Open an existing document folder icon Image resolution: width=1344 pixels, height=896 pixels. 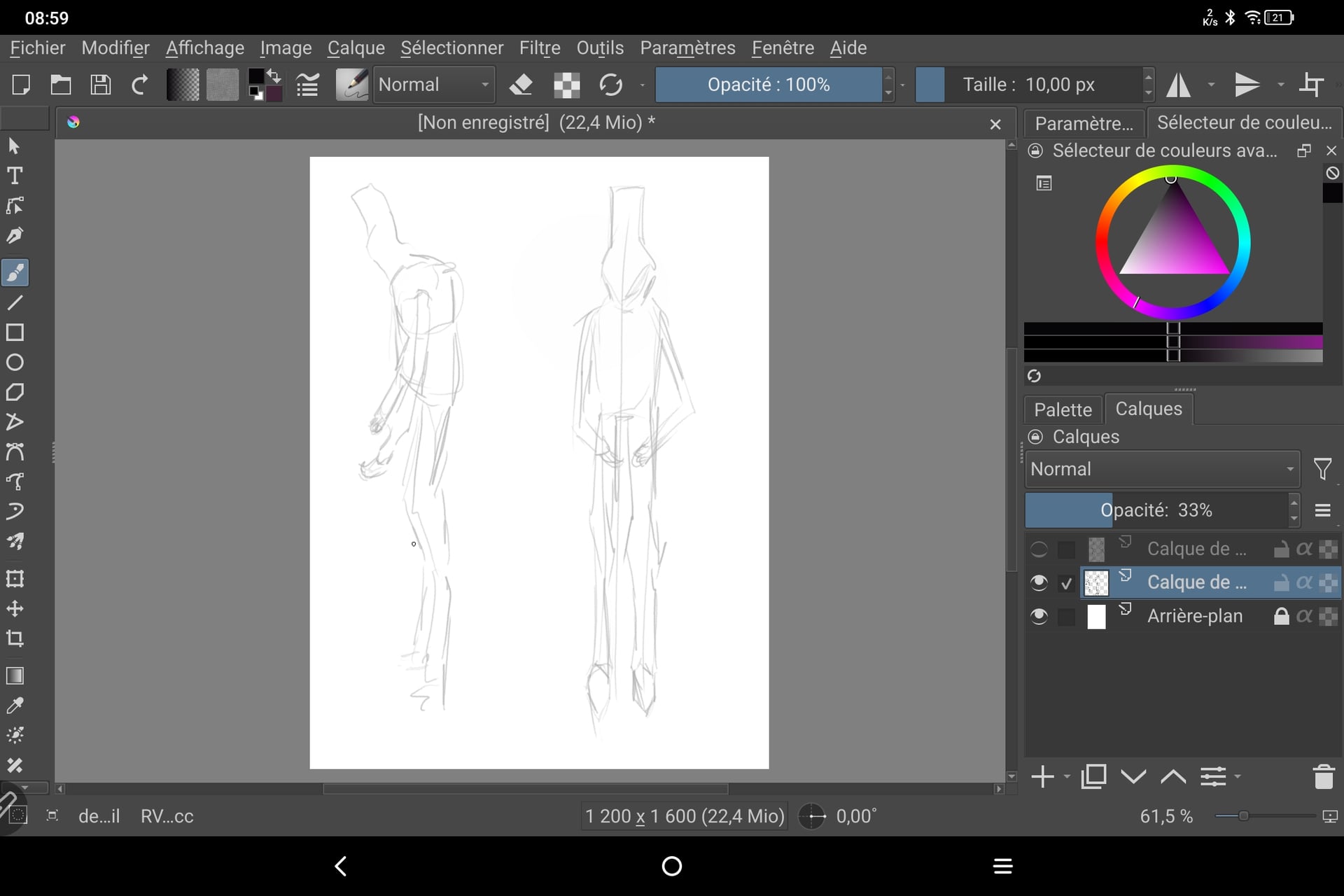pos(61,85)
